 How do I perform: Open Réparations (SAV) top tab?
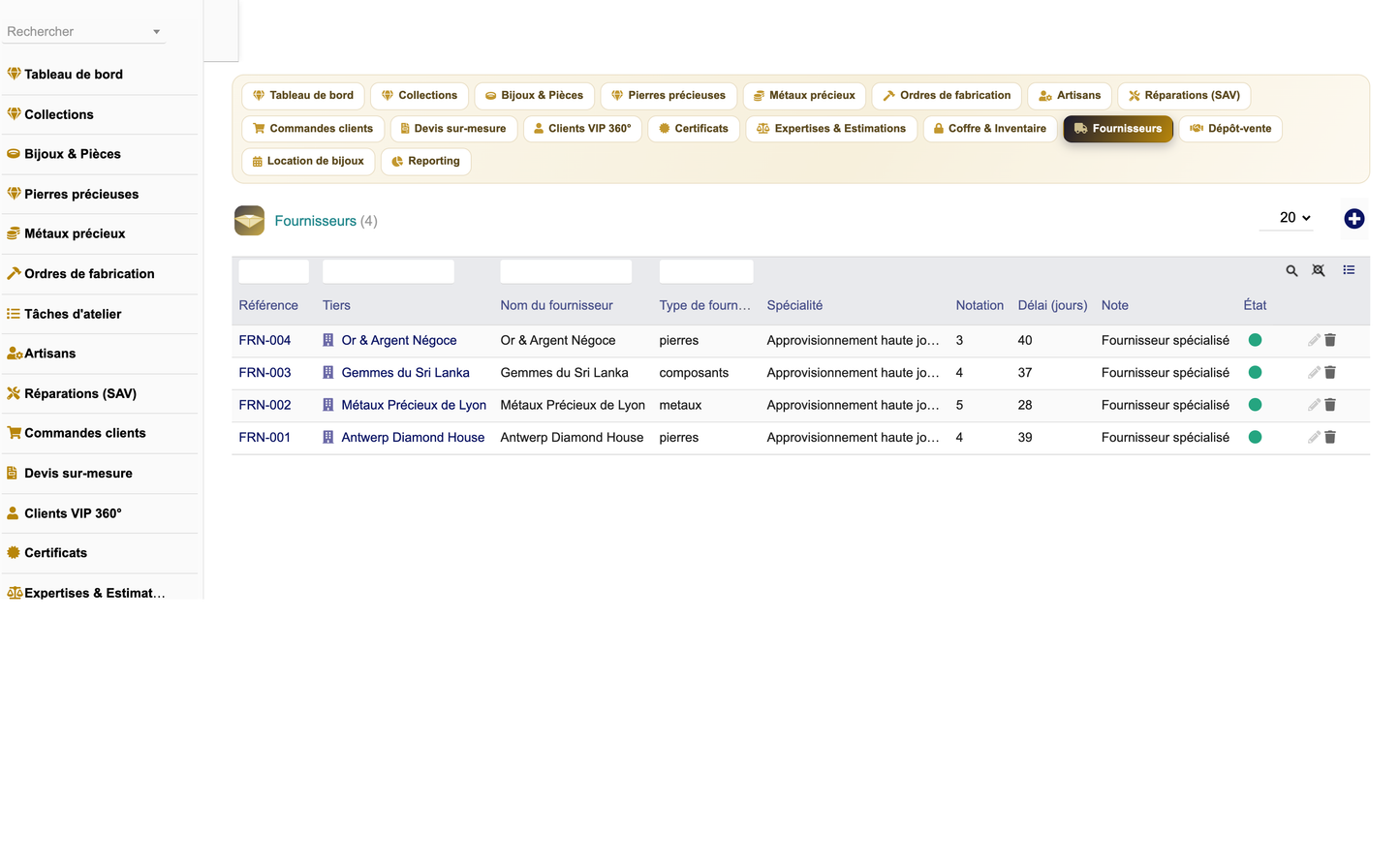coord(1184,96)
